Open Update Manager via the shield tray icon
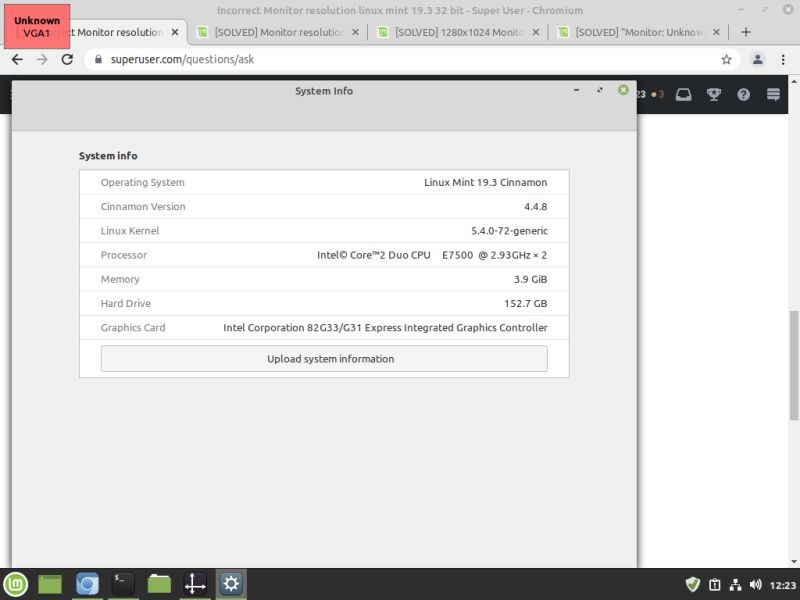Image resolution: width=800 pixels, height=600 pixels. (693, 584)
